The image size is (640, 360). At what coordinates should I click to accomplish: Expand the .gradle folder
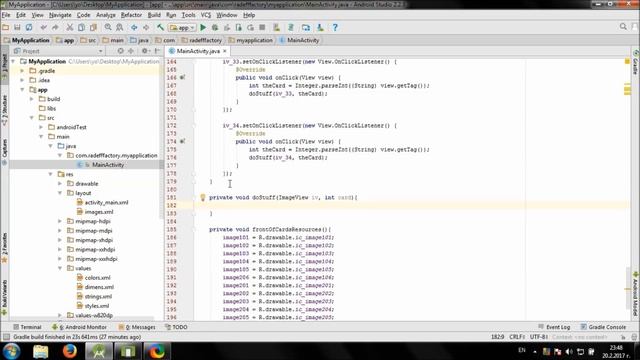click(x=22, y=71)
